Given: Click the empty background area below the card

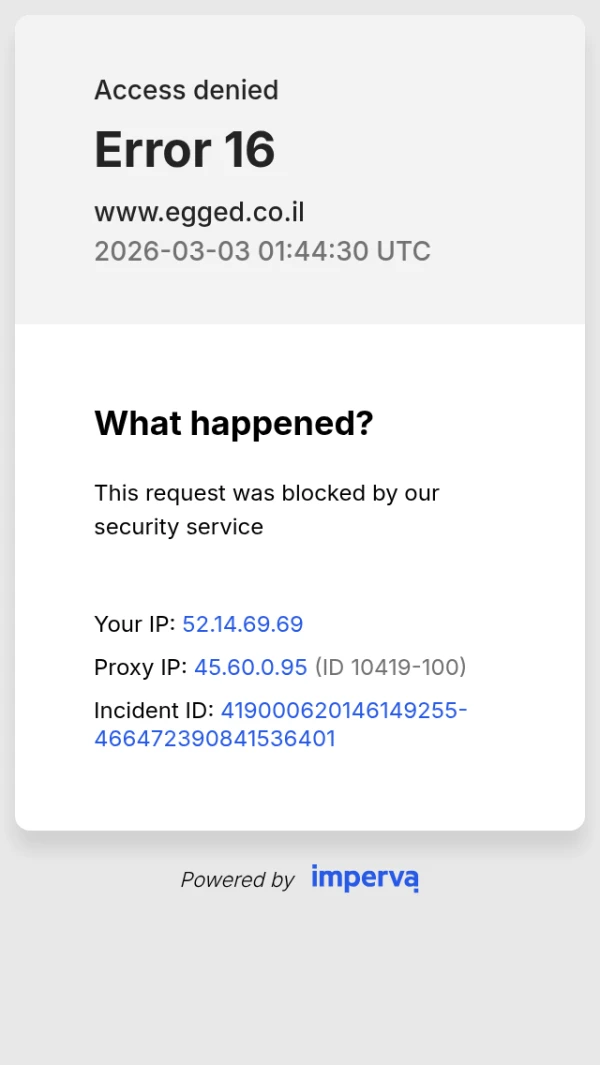Looking at the screenshot, I should coord(300,980).
